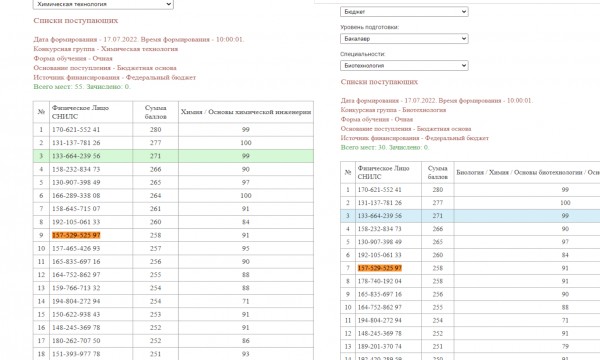This screenshot has height=360, width=600.
Task: Select row 170-621-552 41 in left table
Action: pyautogui.click(x=173, y=130)
